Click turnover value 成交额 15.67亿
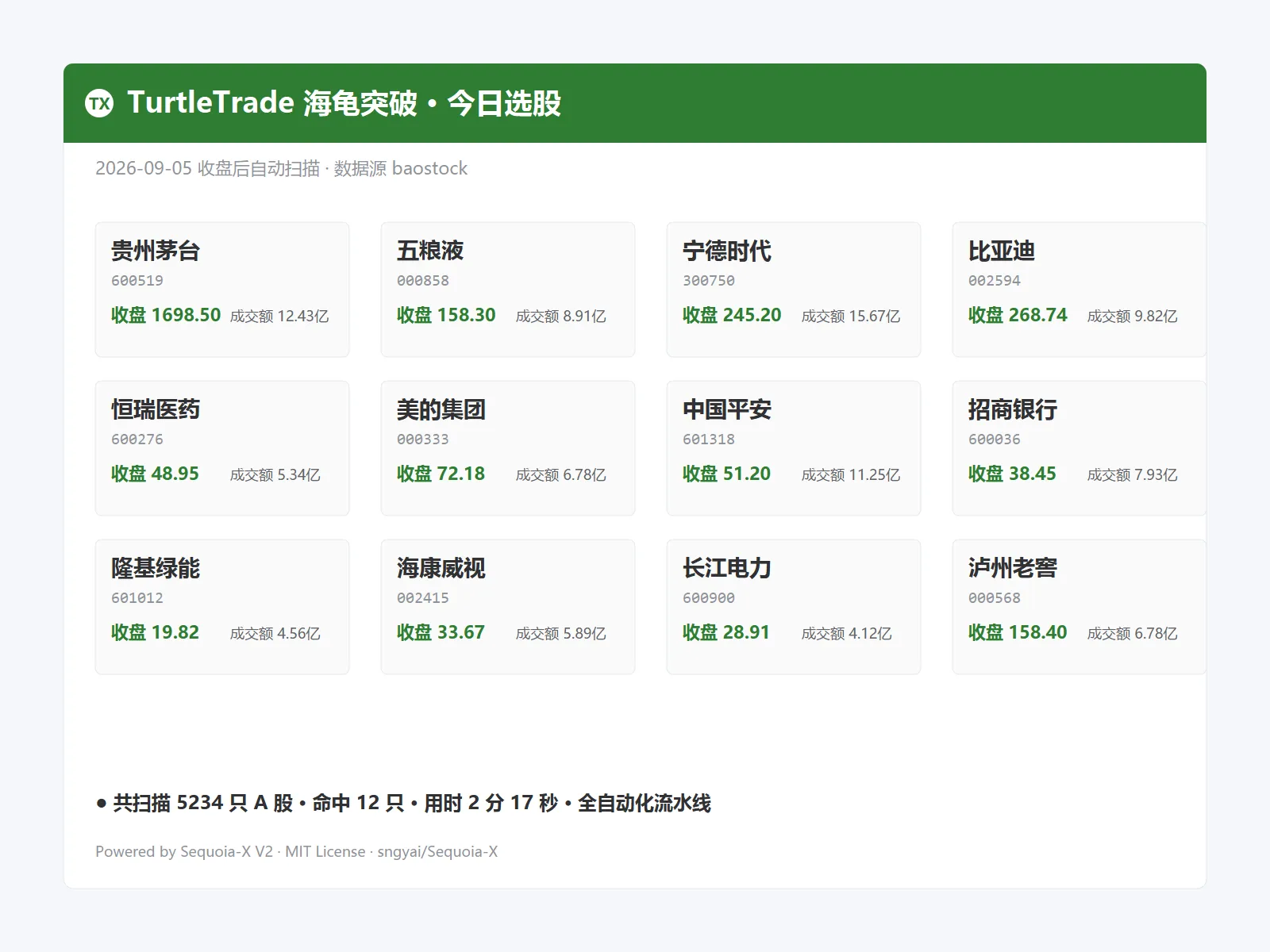Image resolution: width=1270 pixels, height=952 pixels. pyautogui.click(x=851, y=317)
